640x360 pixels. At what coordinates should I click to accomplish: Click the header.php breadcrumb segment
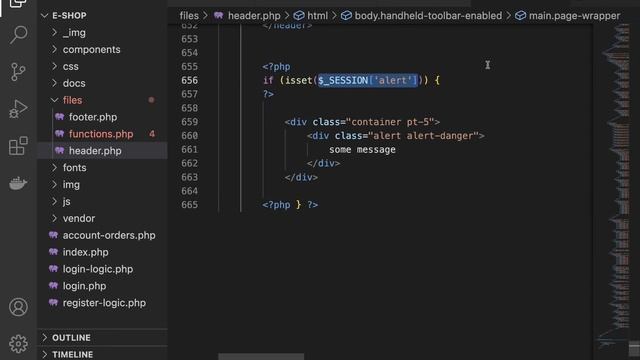tap(254, 16)
